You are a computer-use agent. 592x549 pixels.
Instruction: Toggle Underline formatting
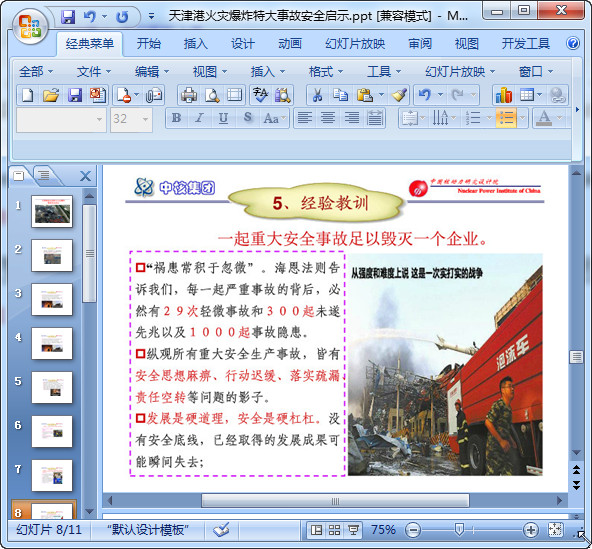224,118
